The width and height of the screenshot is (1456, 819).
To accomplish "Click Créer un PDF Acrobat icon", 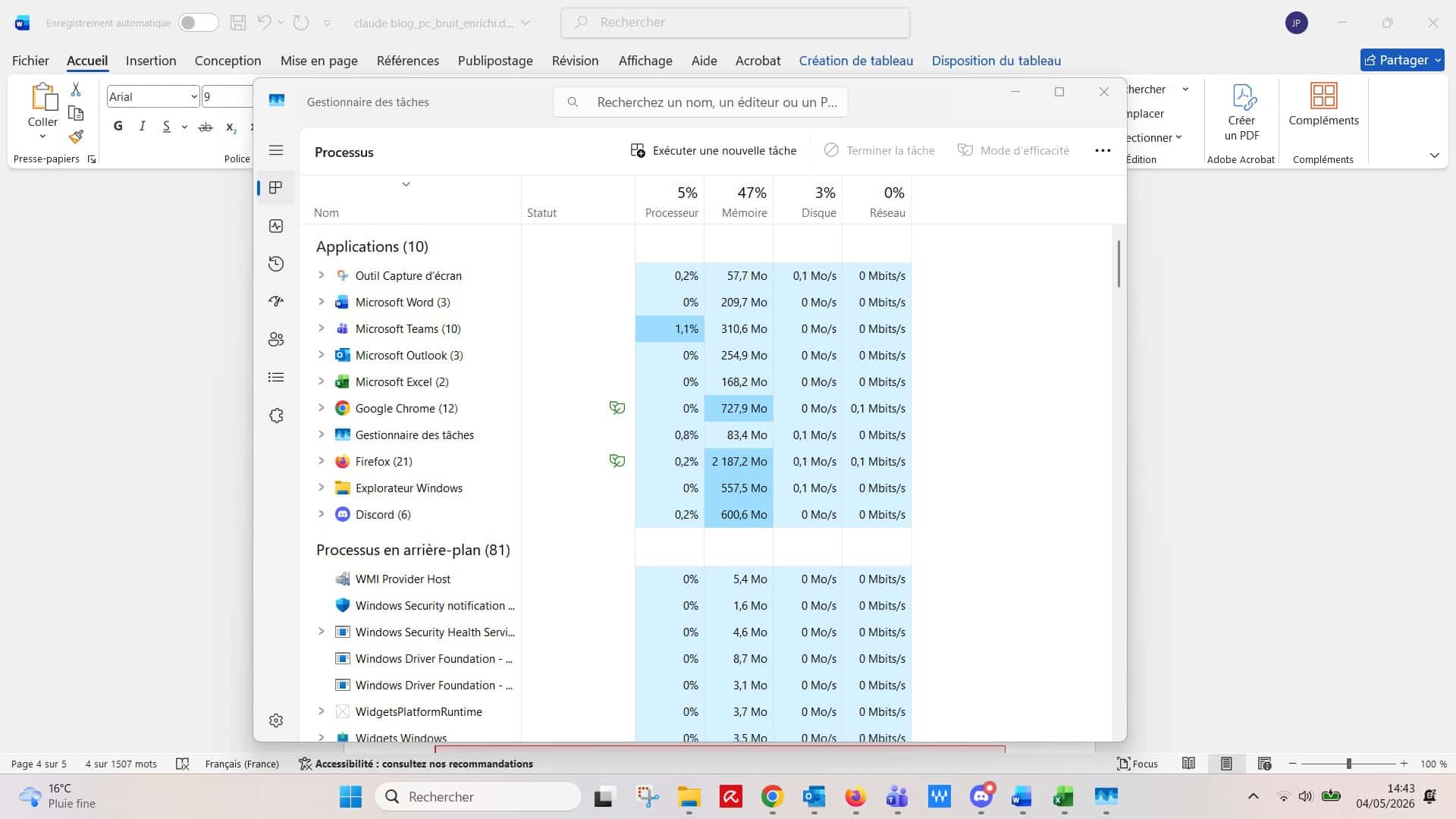I will (1241, 112).
